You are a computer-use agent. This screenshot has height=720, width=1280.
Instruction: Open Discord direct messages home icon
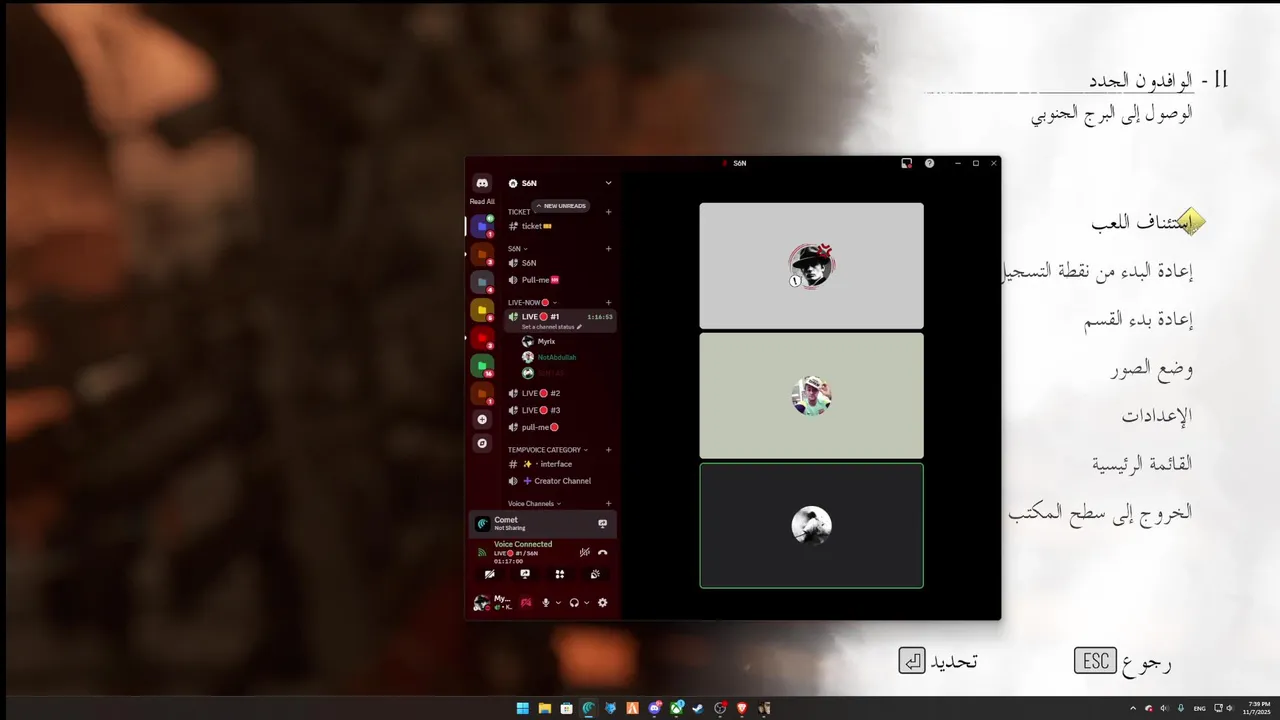(482, 183)
